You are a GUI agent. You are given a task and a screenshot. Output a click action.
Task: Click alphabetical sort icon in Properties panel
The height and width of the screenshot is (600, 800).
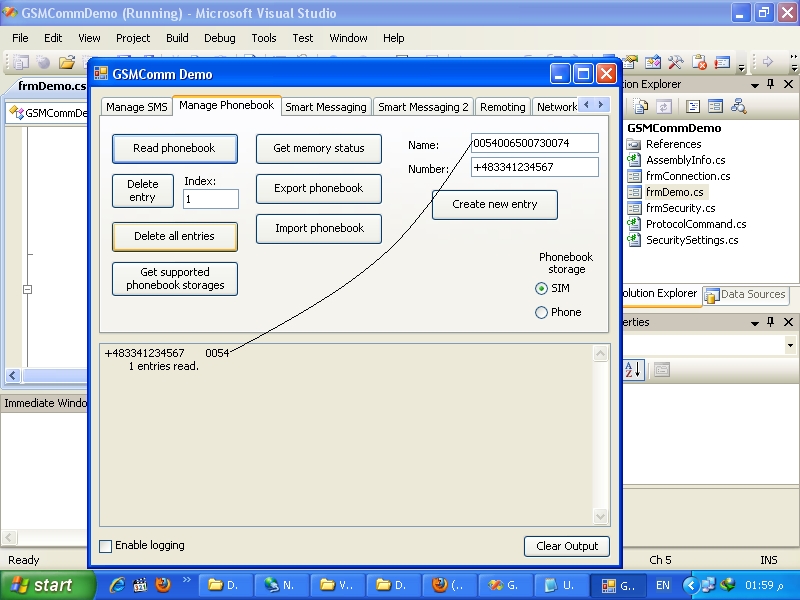pos(634,369)
